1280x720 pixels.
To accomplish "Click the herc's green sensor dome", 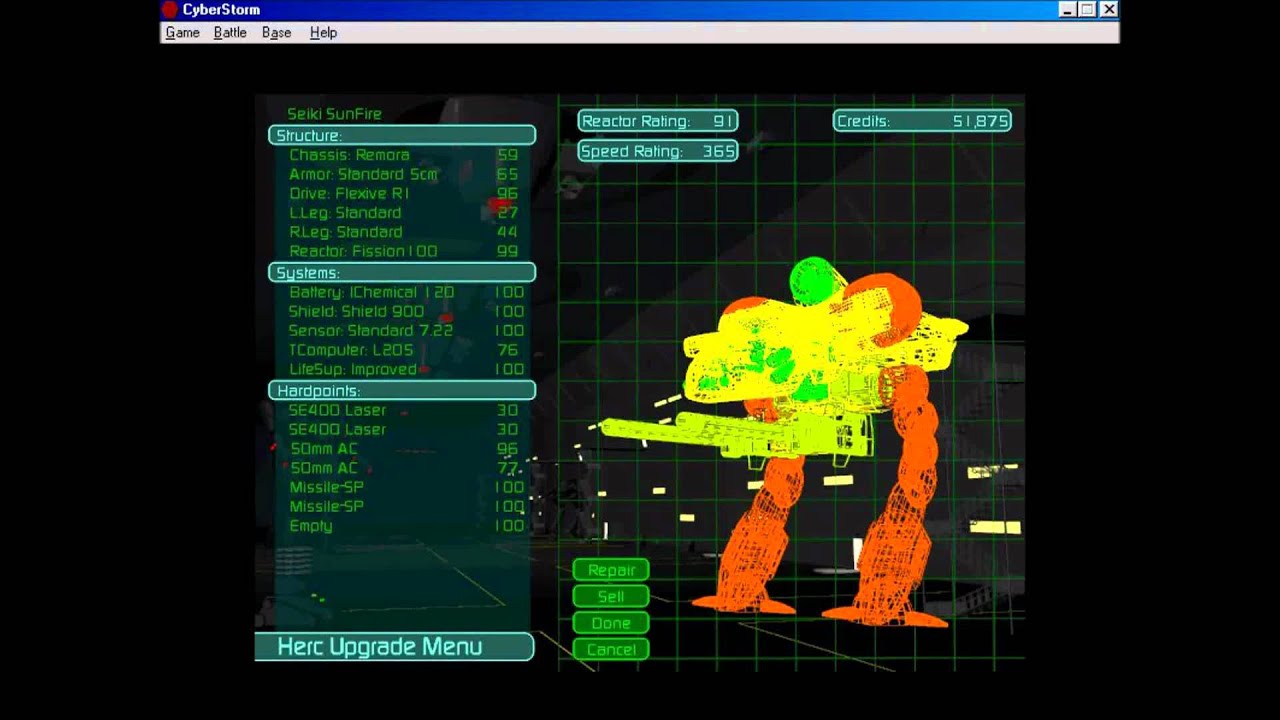I will point(815,279).
